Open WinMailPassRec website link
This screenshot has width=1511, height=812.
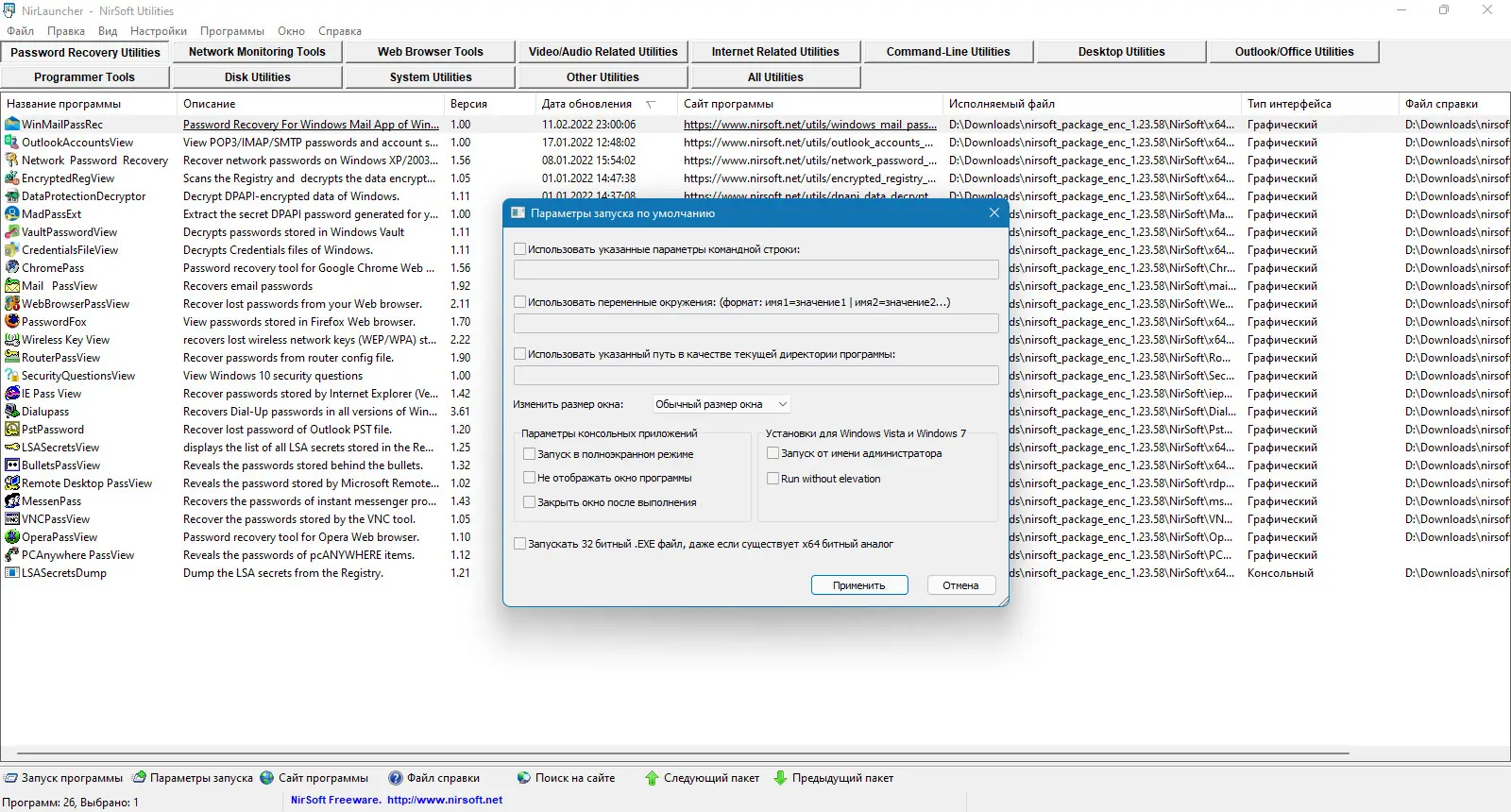810,125
